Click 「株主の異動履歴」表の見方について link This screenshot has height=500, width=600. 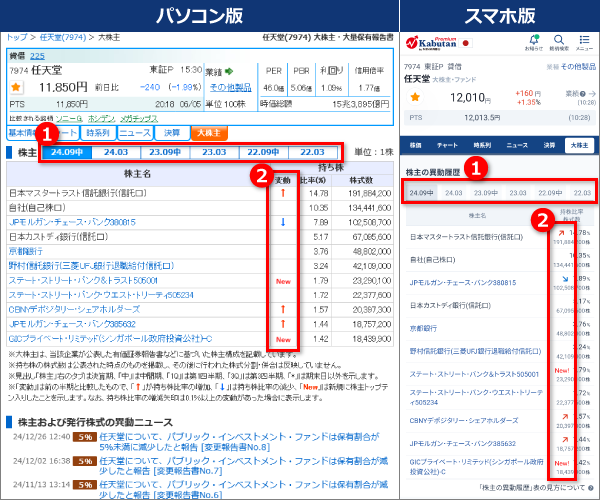(532, 488)
